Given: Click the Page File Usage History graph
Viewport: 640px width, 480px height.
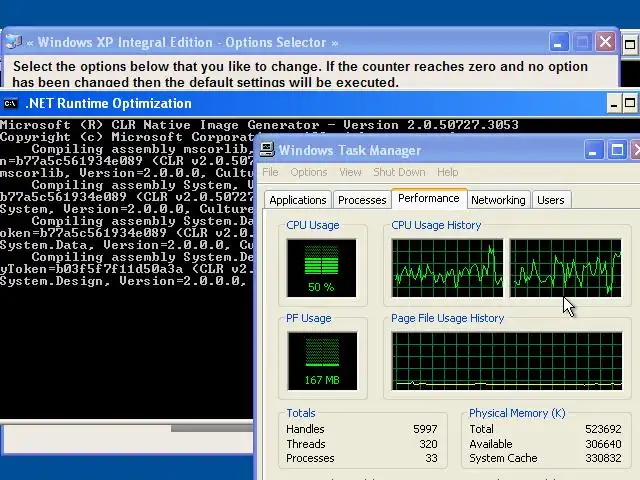Looking at the screenshot, I should point(507,361).
